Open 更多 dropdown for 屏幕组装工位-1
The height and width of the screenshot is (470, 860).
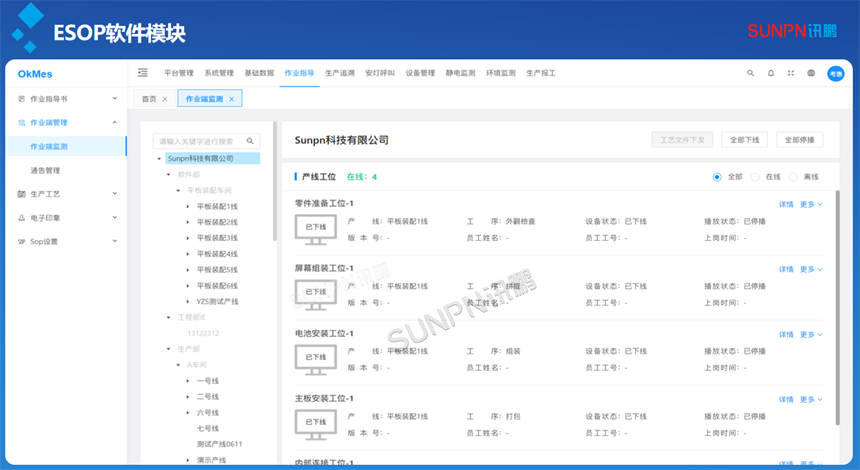[x=811, y=269]
